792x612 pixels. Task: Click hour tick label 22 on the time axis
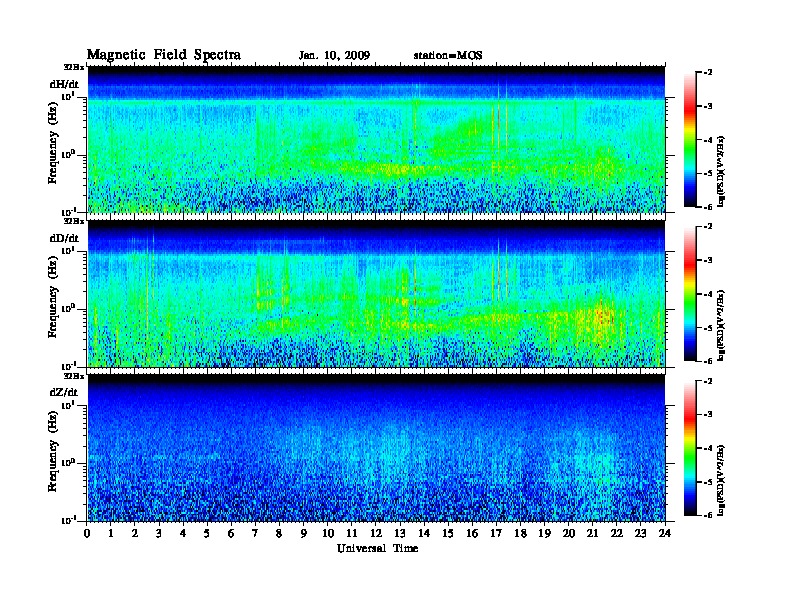coord(617,533)
